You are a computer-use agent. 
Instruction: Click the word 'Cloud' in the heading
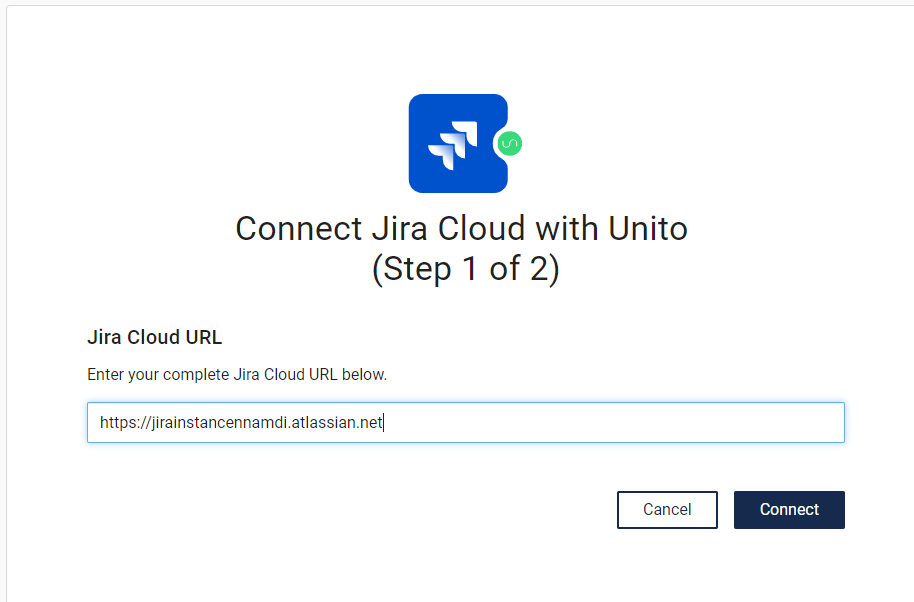pyautogui.click(x=483, y=228)
